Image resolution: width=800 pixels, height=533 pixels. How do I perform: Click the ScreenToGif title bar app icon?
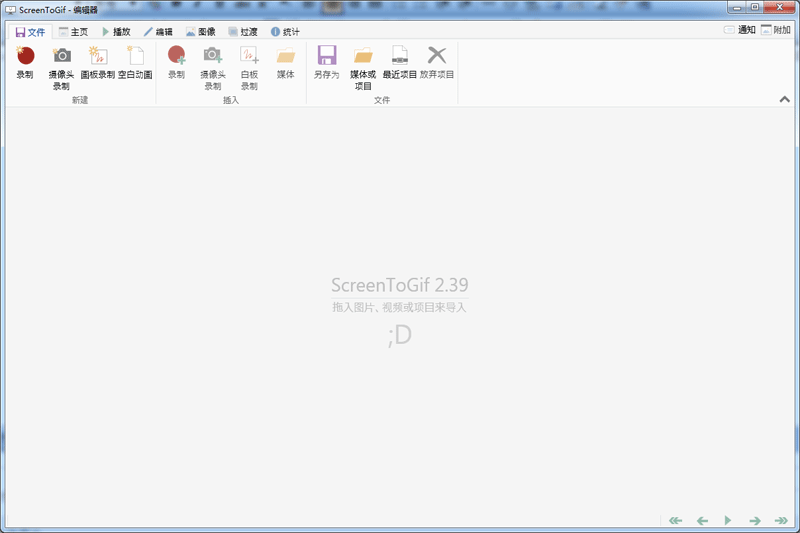click(10, 10)
